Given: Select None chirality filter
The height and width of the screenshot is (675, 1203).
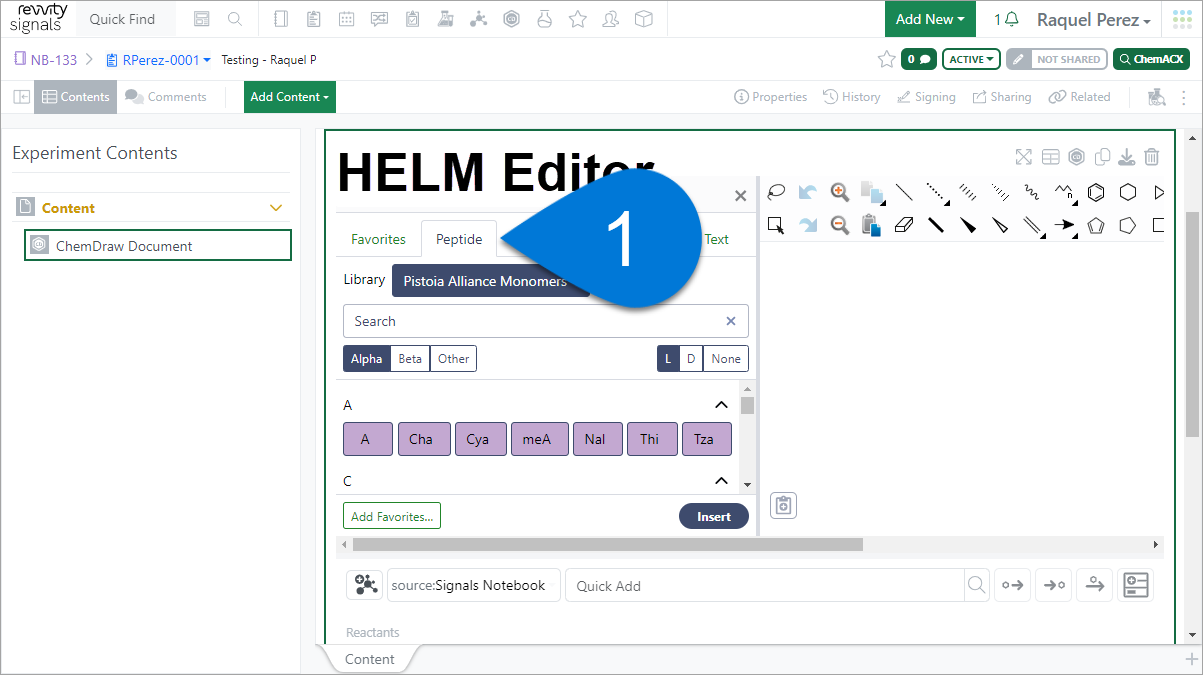Looking at the screenshot, I should click(726, 359).
